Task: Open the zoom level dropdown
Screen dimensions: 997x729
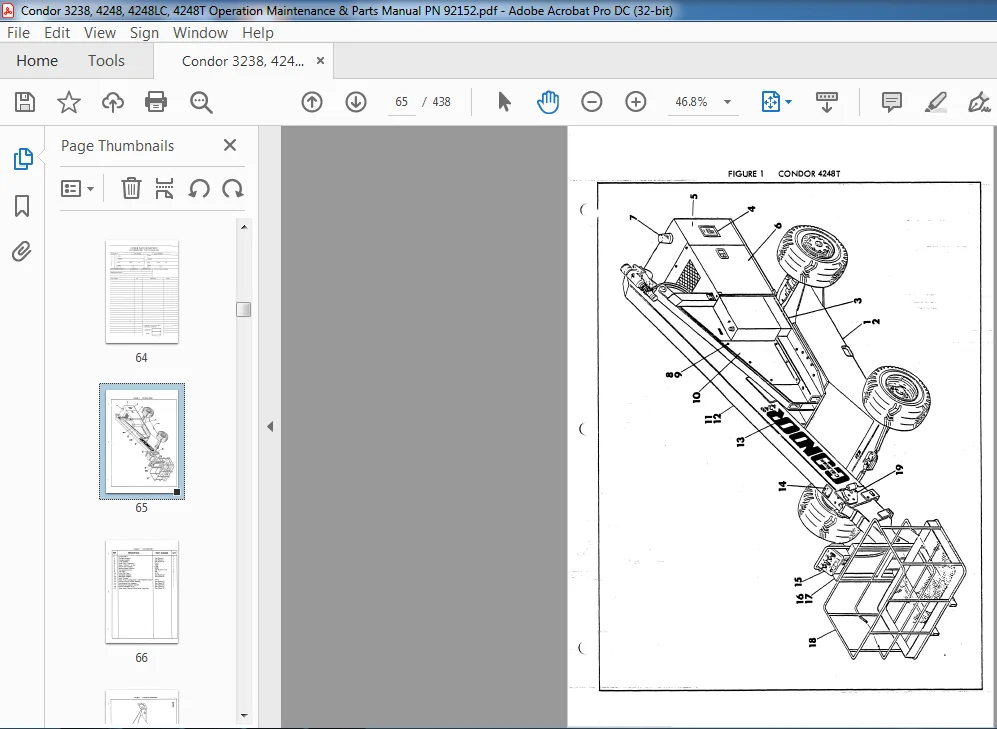Action: (x=727, y=102)
